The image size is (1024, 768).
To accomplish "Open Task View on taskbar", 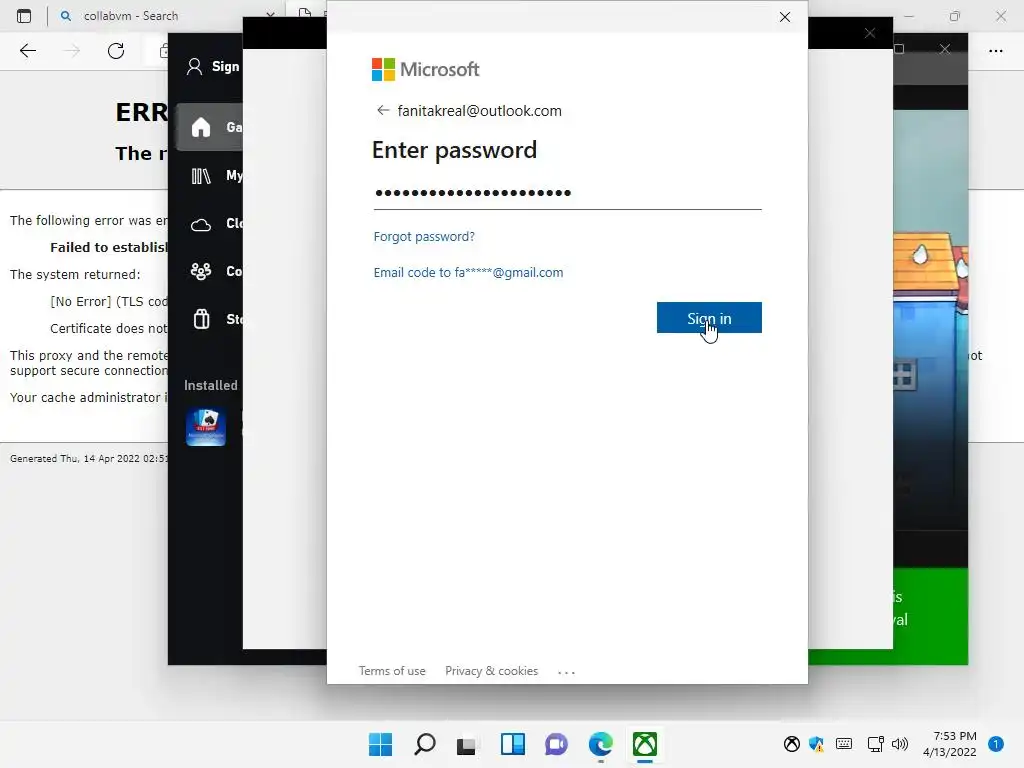I will point(466,745).
